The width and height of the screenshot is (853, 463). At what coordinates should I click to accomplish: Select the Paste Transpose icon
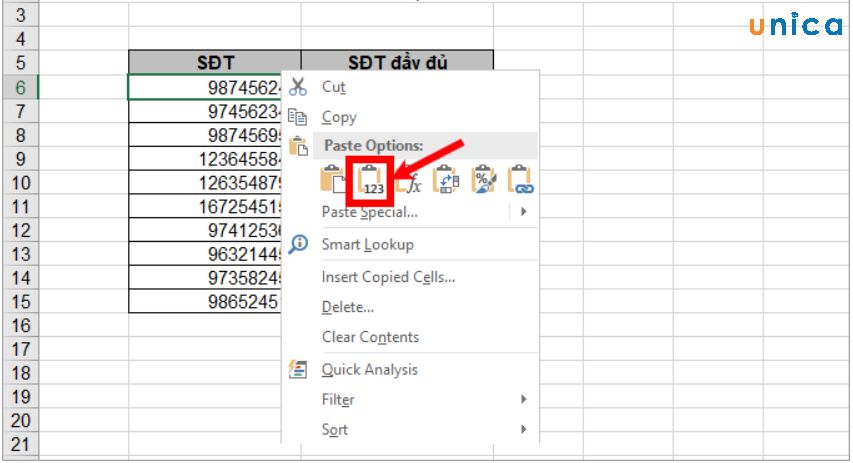[x=446, y=180]
